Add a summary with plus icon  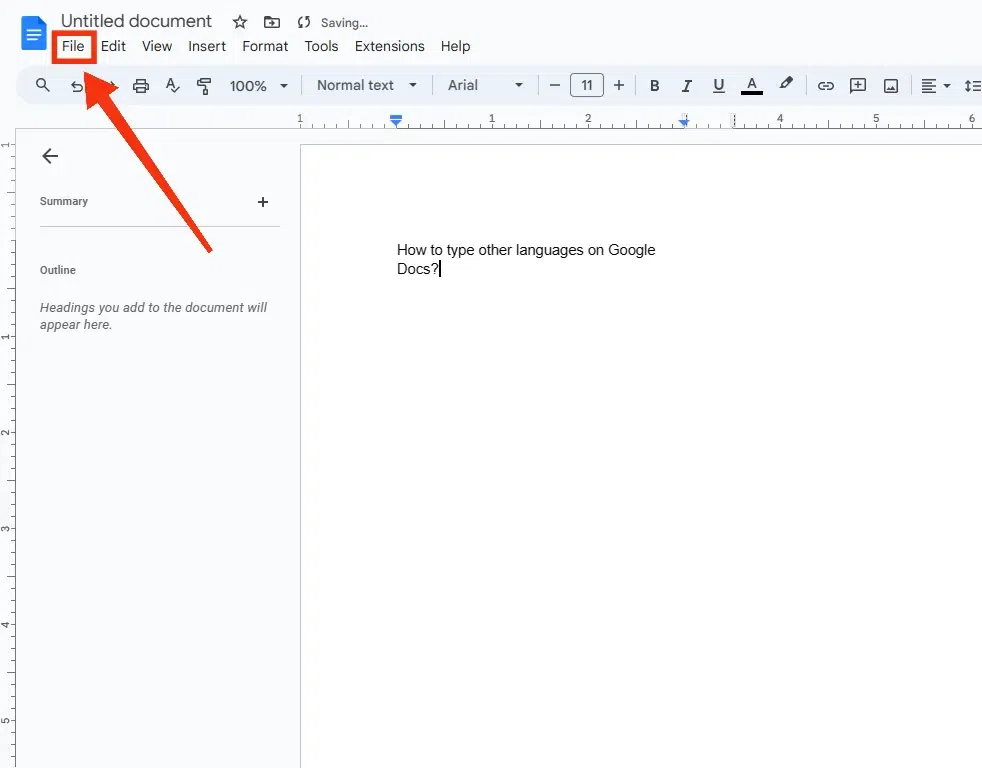pyautogui.click(x=263, y=202)
